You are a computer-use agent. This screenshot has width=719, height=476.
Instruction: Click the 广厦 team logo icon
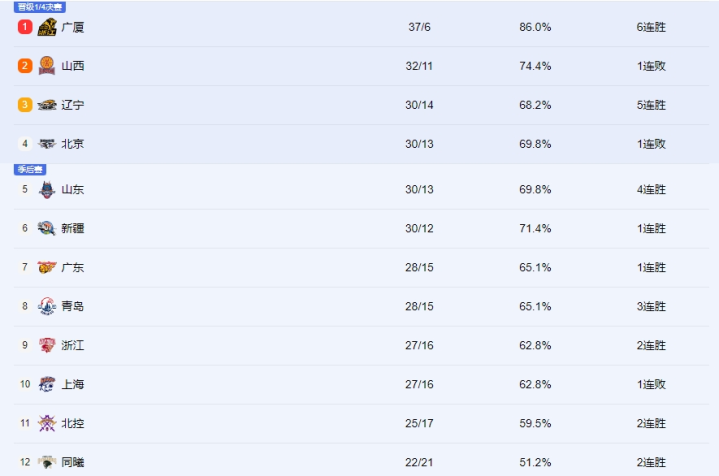47,27
